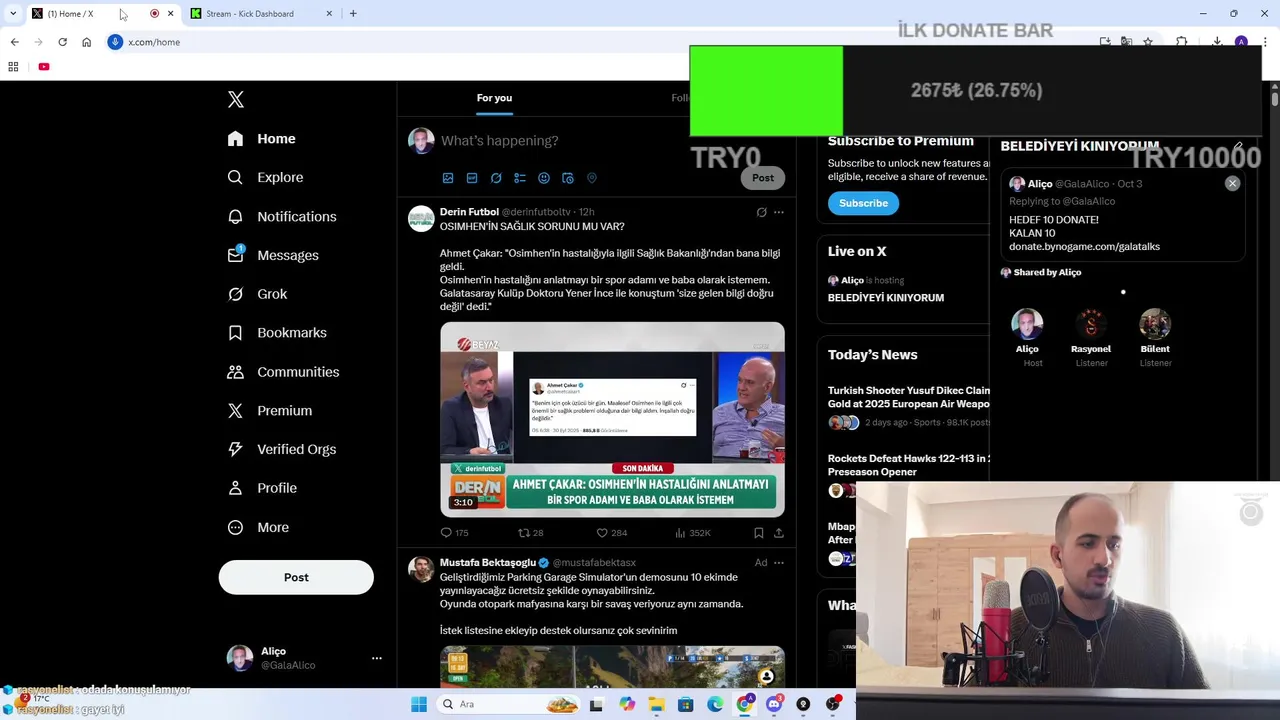Open the BELEDİYEYİ KINIYORUM live space

[886, 298]
